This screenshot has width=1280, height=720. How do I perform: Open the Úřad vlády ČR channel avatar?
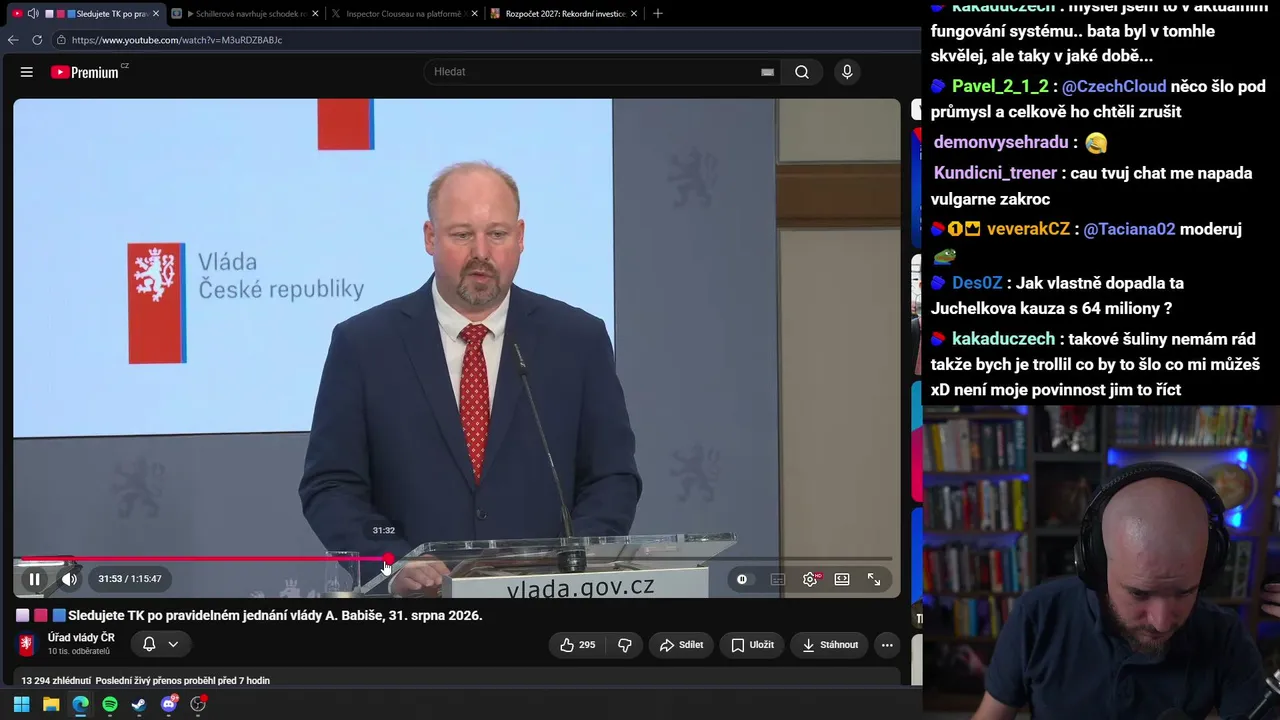(27, 645)
